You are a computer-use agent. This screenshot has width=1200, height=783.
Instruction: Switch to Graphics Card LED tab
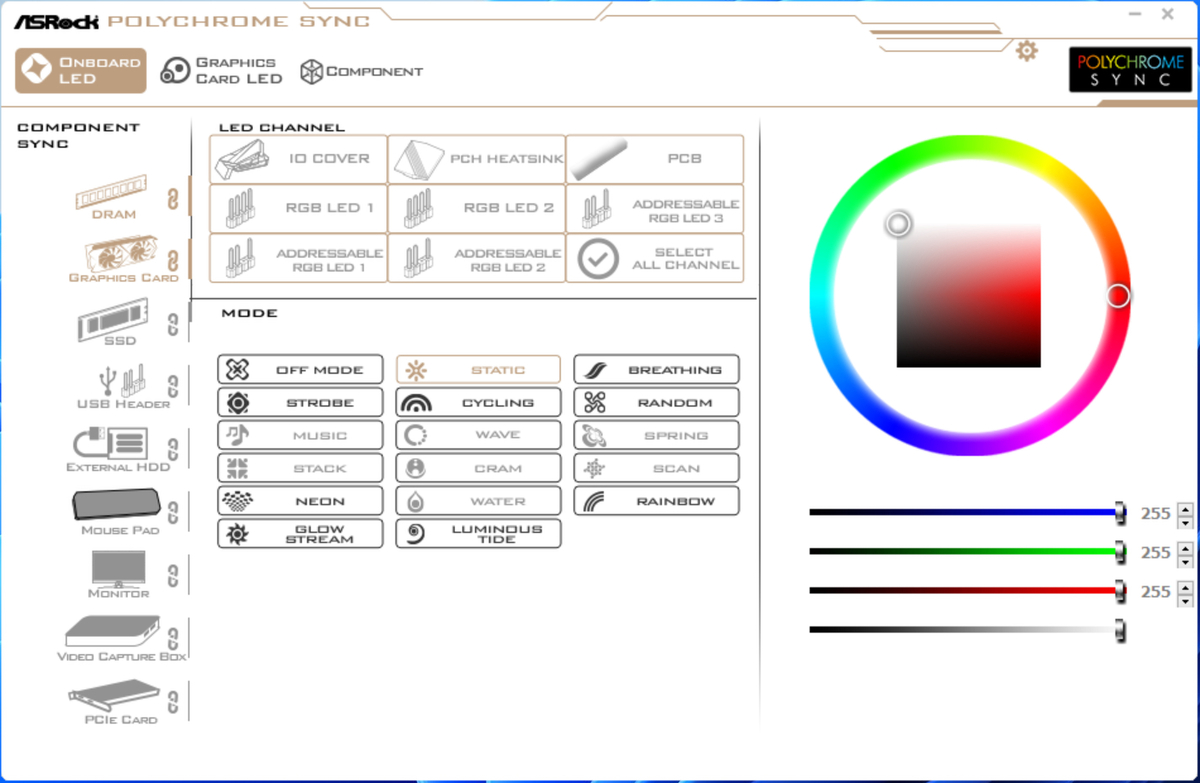(x=222, y=70)
